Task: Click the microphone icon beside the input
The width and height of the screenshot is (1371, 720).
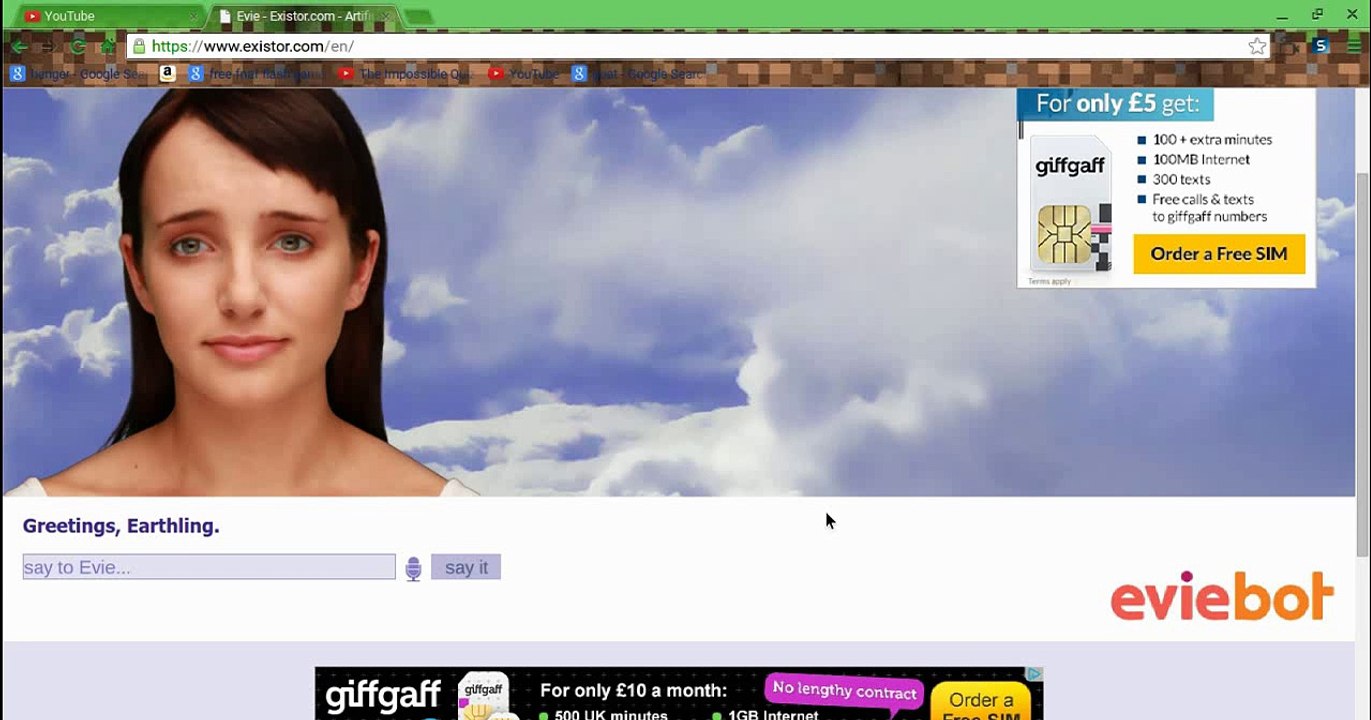Action: coord(413,569)
